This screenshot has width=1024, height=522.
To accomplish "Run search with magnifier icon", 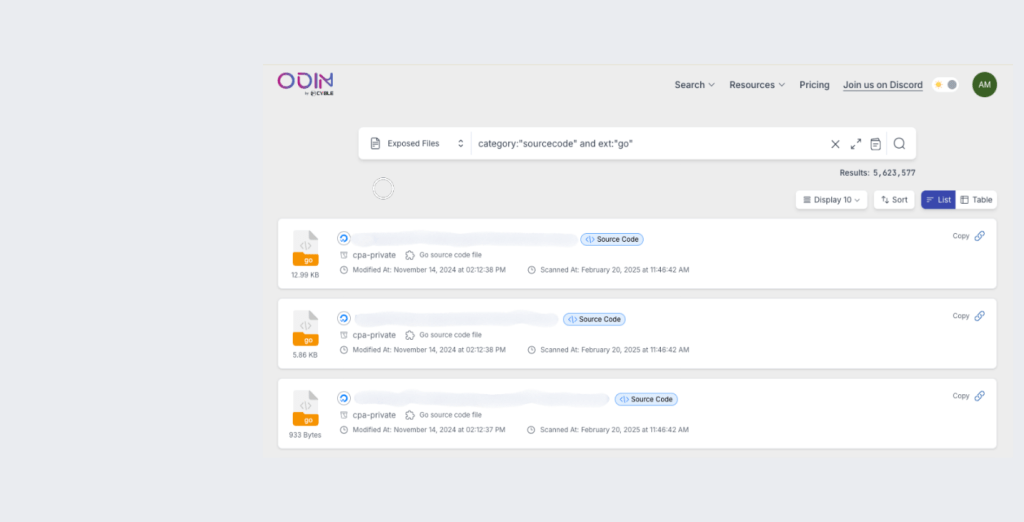I will click(899, 144).
